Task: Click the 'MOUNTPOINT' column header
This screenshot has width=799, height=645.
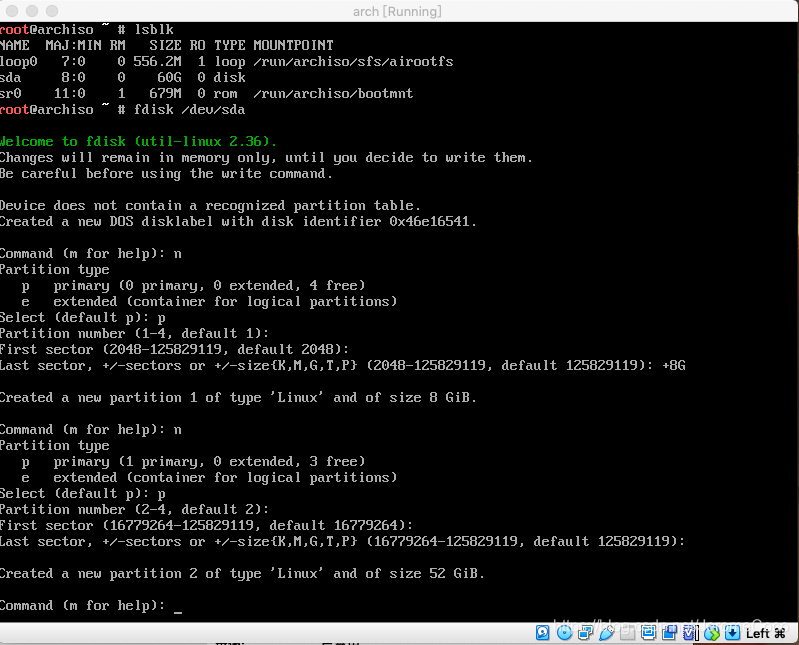Action: [294, 45]
